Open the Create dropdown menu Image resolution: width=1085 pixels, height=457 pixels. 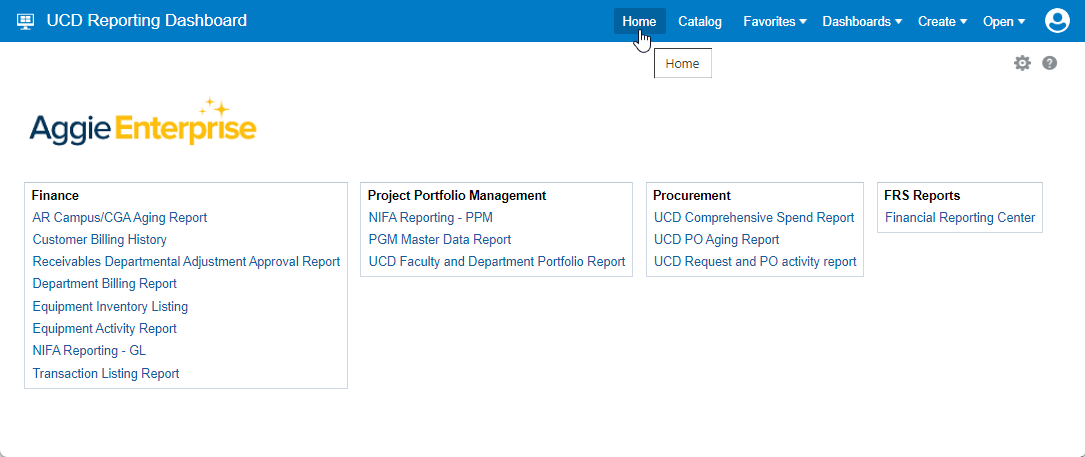(942, 21)
